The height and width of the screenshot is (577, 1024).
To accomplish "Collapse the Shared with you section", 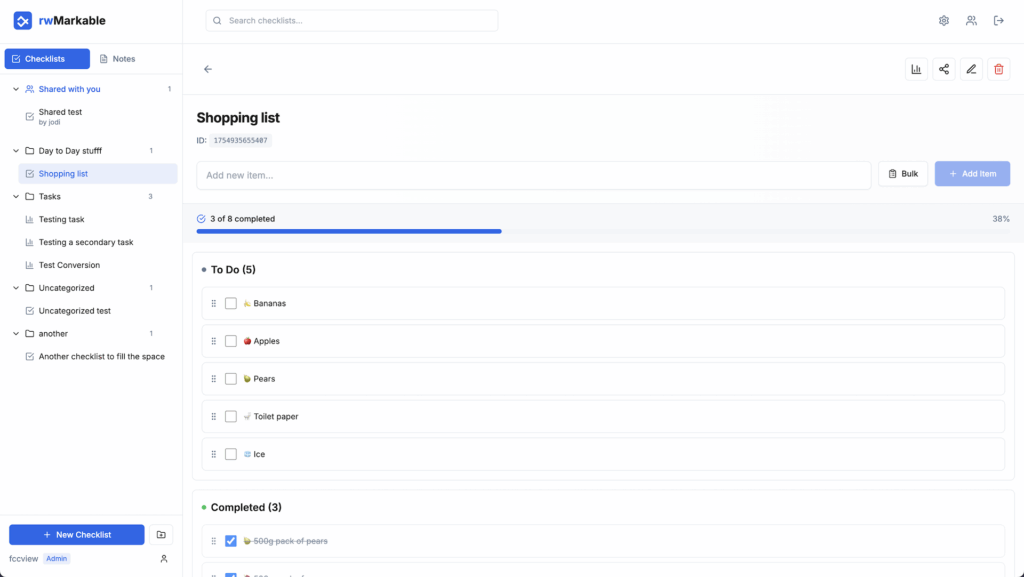I will coord(16,89).
